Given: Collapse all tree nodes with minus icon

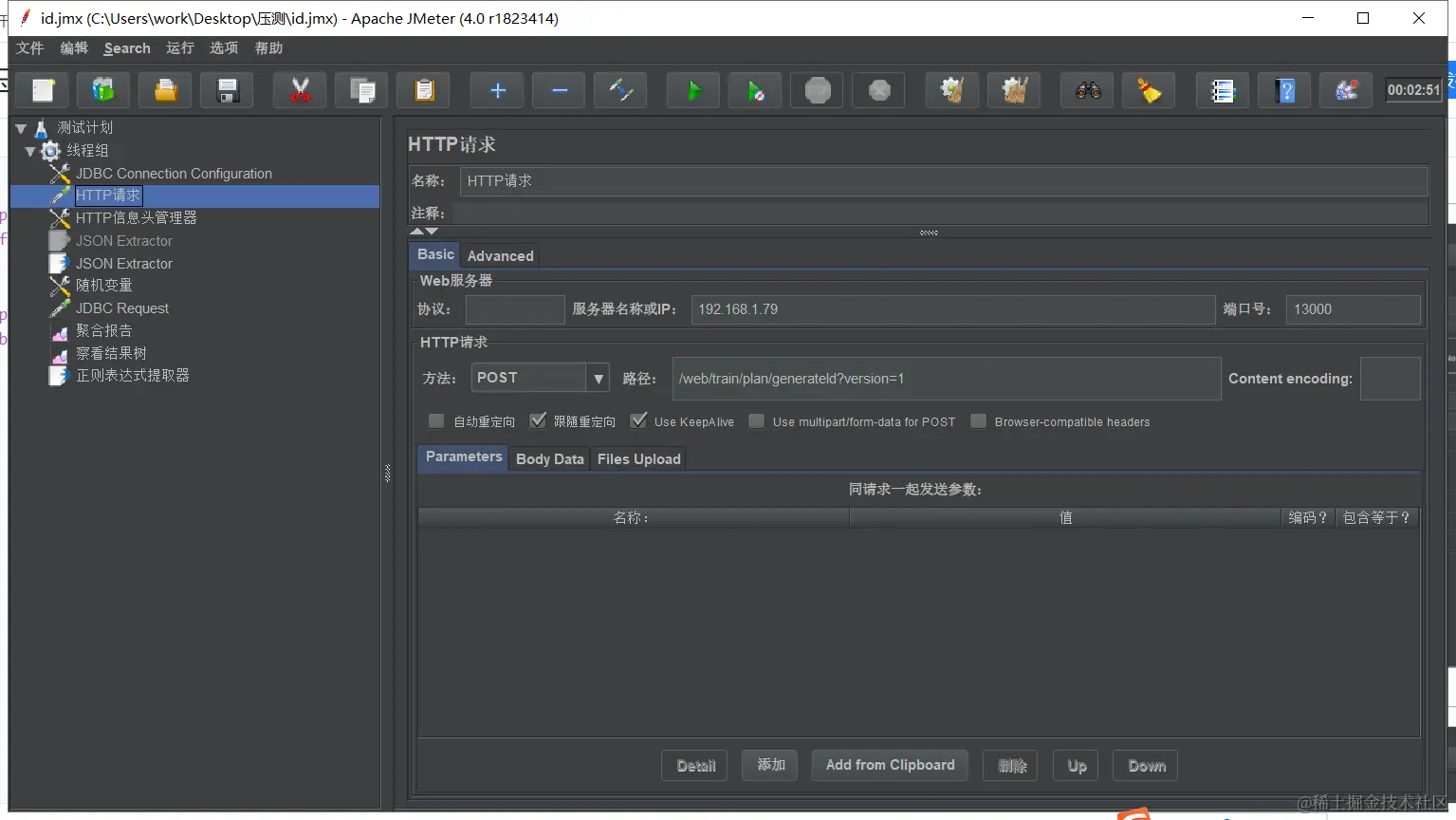Looking at the screenshot, I should tap(559, 90).
